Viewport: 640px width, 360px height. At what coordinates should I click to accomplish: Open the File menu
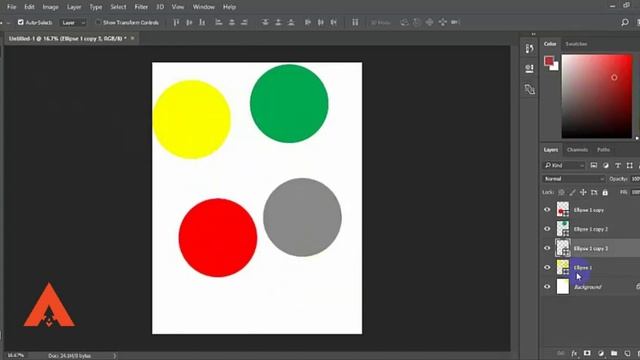pos(11,7)
